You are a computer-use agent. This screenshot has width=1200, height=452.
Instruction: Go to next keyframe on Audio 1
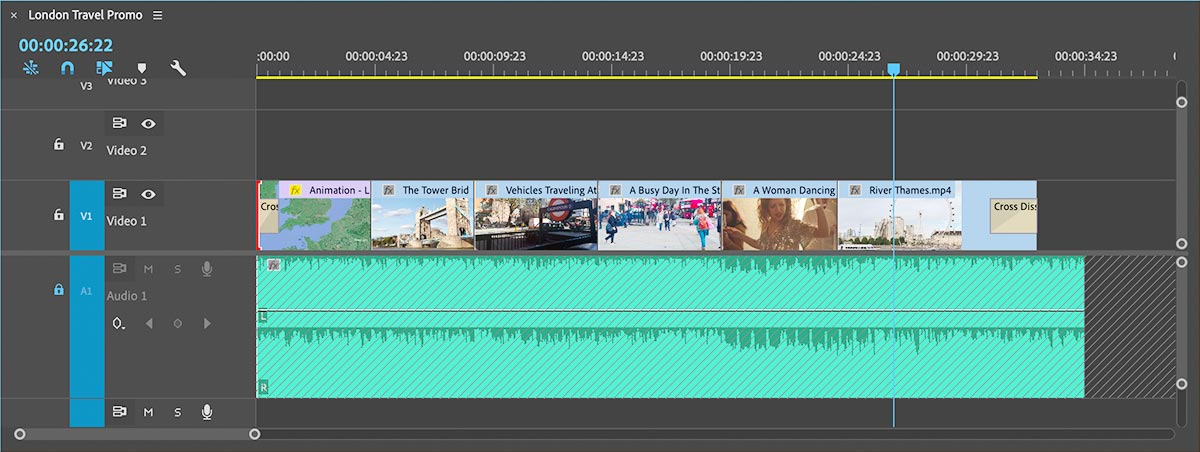(207, 323)
